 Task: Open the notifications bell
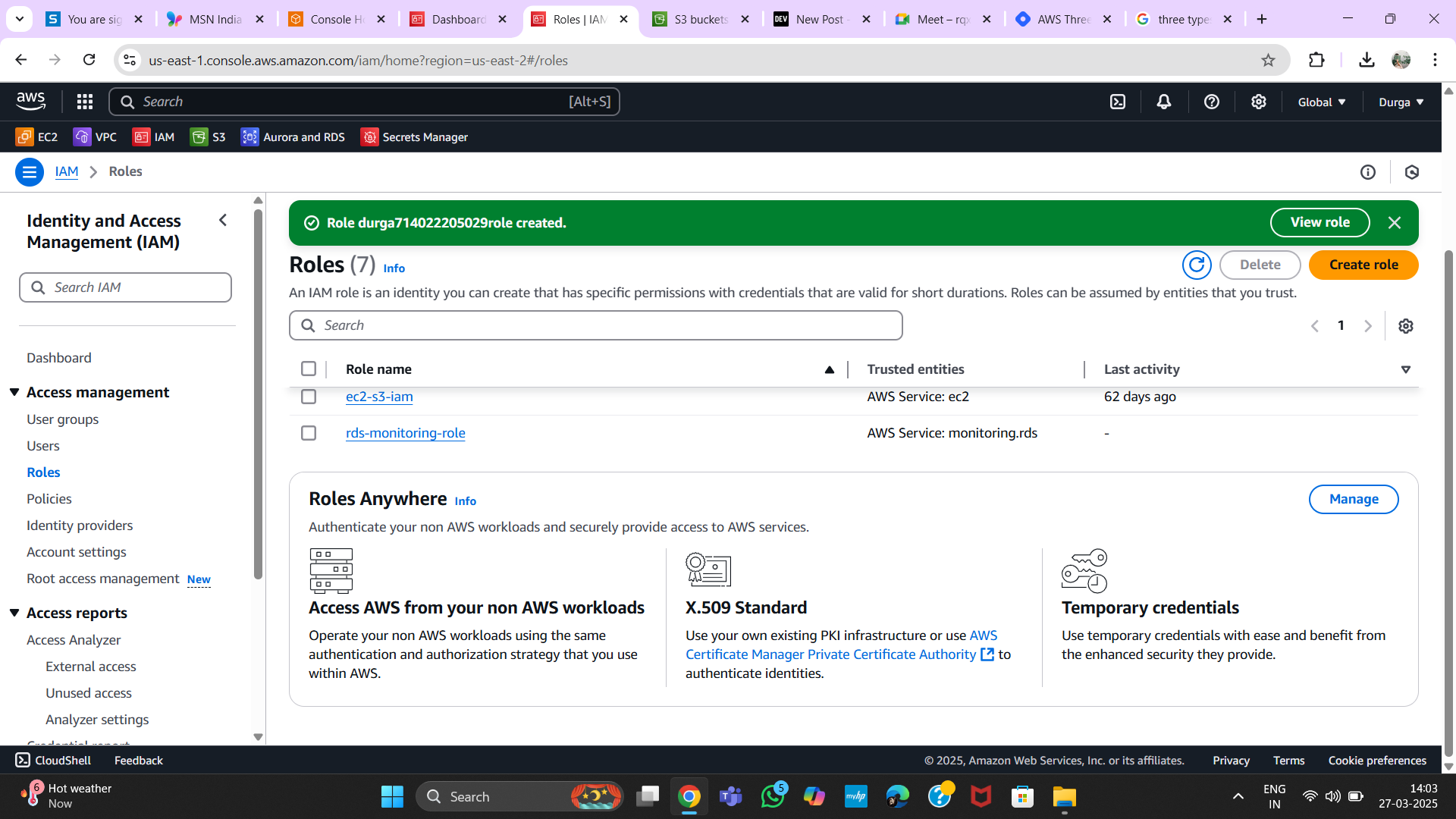tap(1164, 102)
